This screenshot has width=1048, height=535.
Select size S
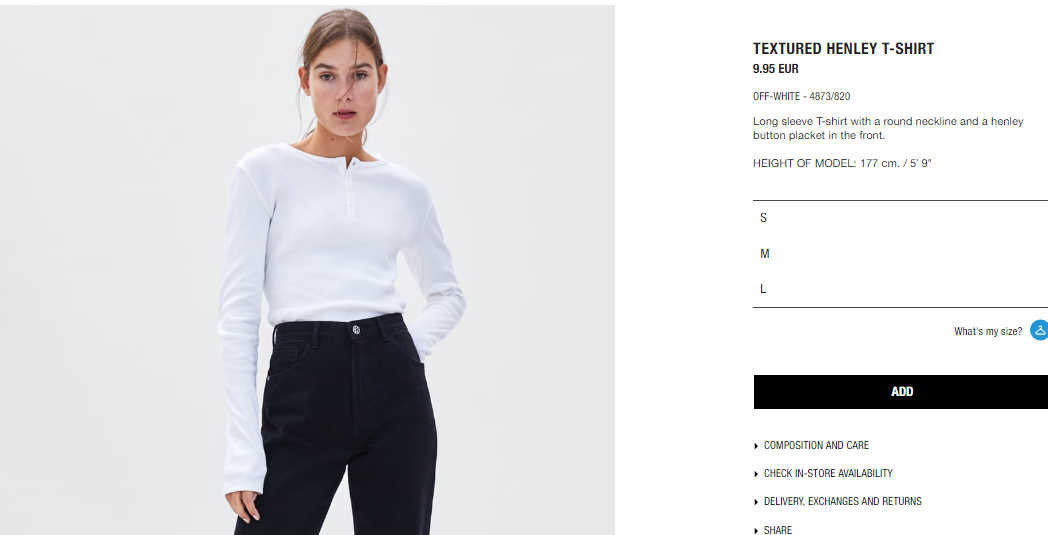900,218
